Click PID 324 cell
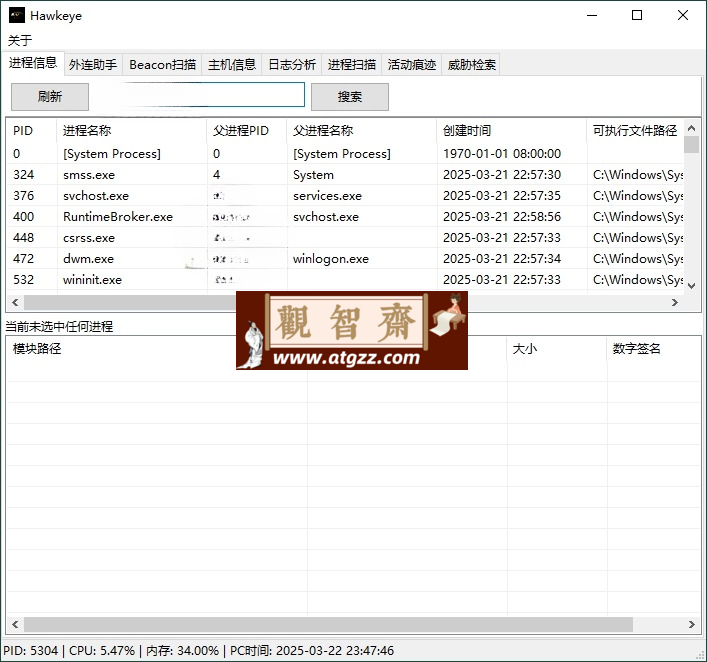The image size is (707, 662). (23, 175)
